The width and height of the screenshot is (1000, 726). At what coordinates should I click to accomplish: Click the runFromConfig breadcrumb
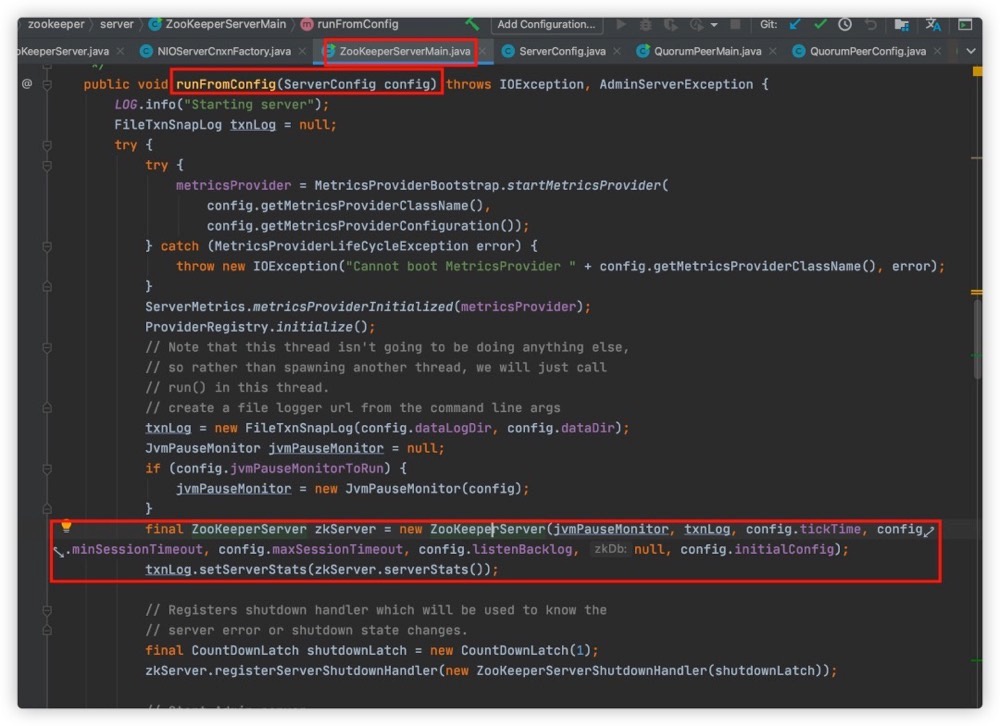pyautogui.click(x=349, y=24)
